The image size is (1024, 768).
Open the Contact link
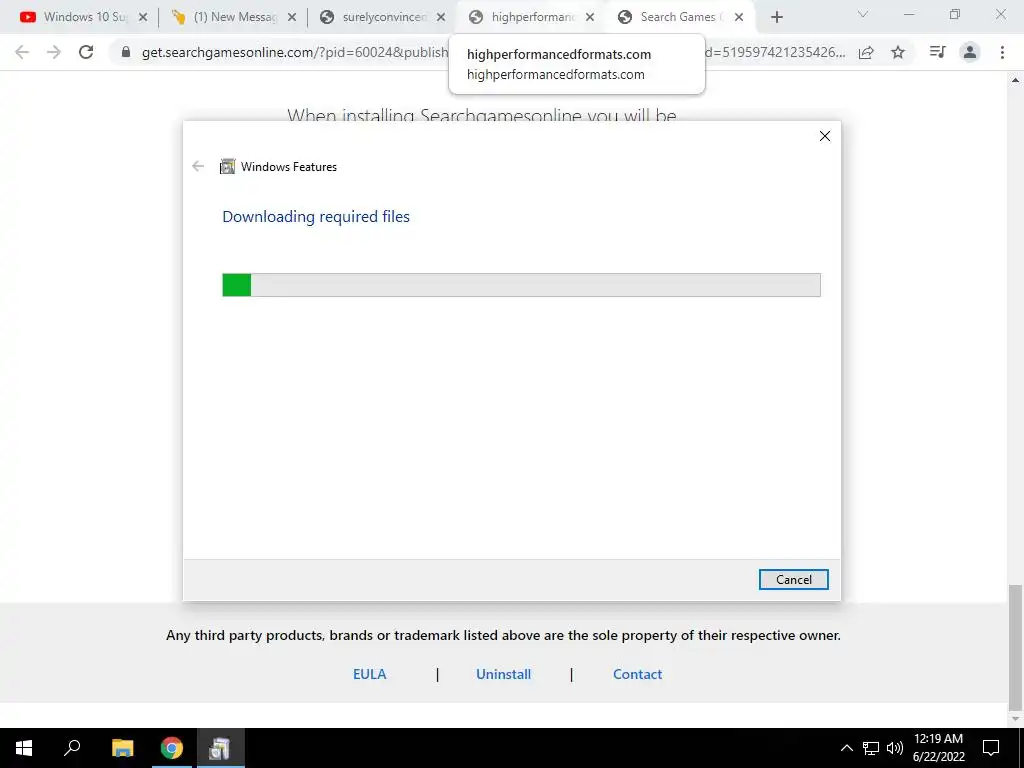637,674
